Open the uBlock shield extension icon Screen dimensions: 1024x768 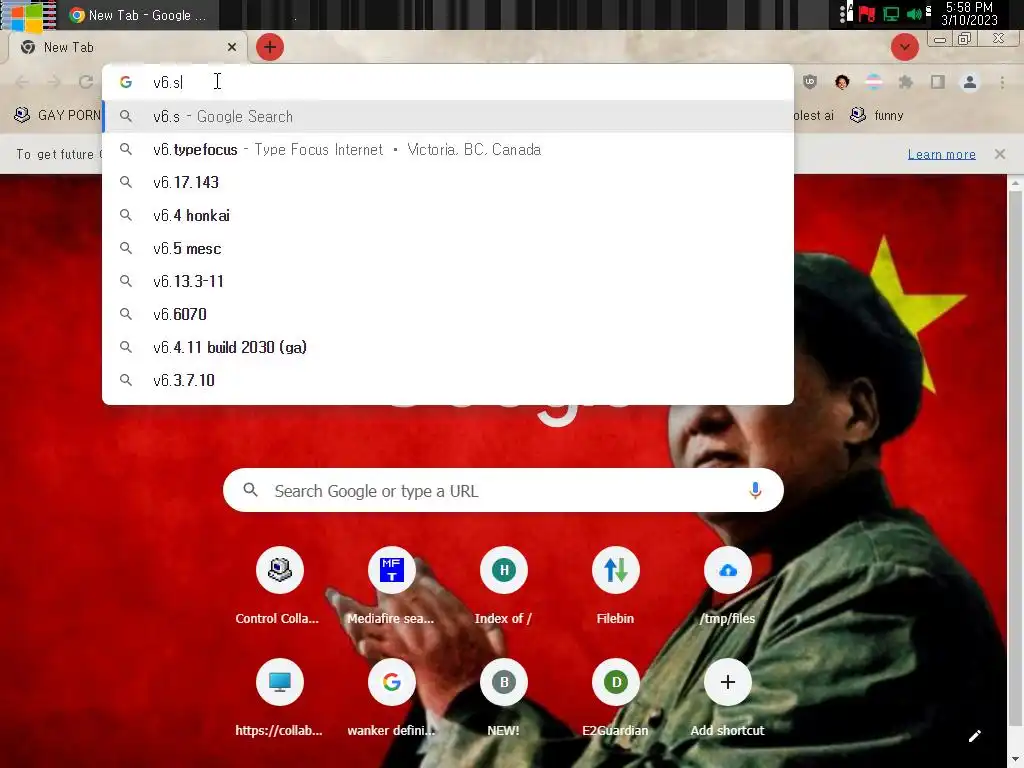pyautogui.click(x=810, y=82)
